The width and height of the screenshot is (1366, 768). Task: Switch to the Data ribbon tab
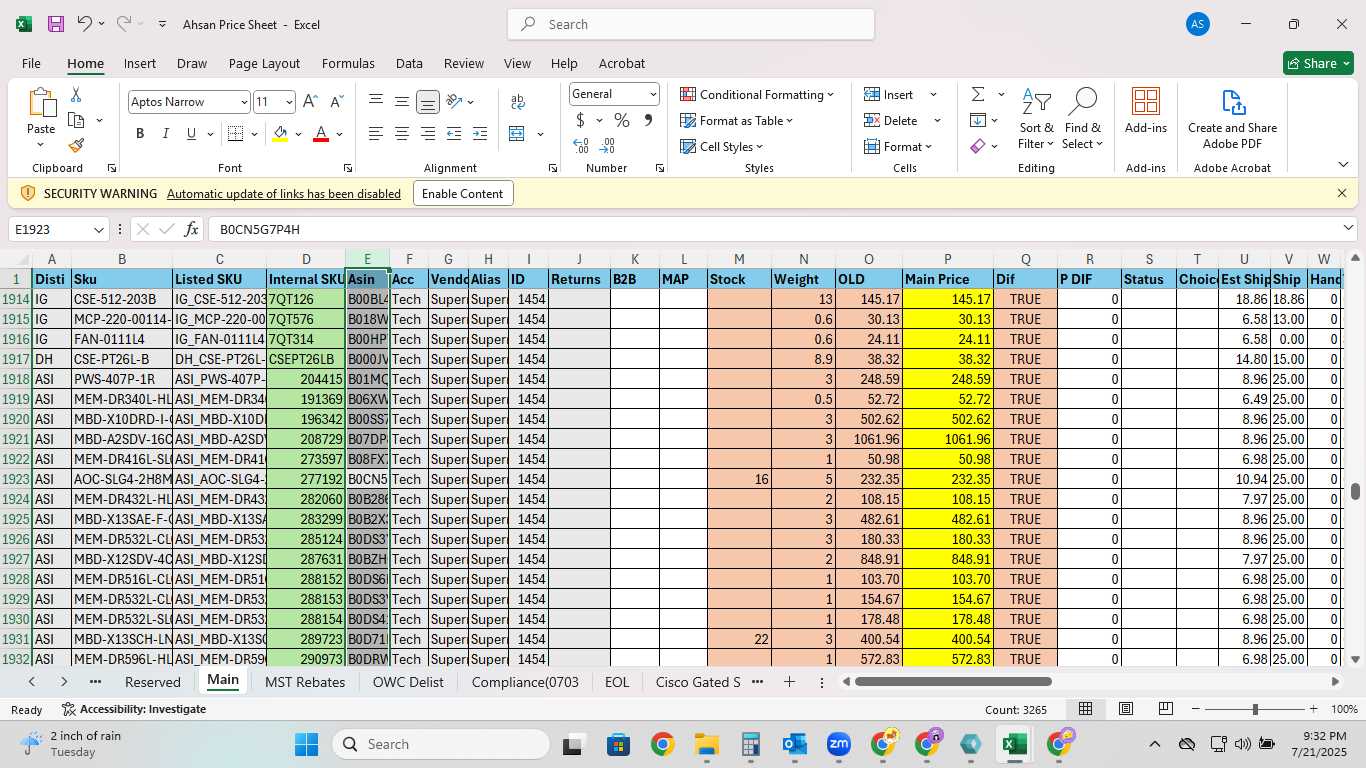409,63
